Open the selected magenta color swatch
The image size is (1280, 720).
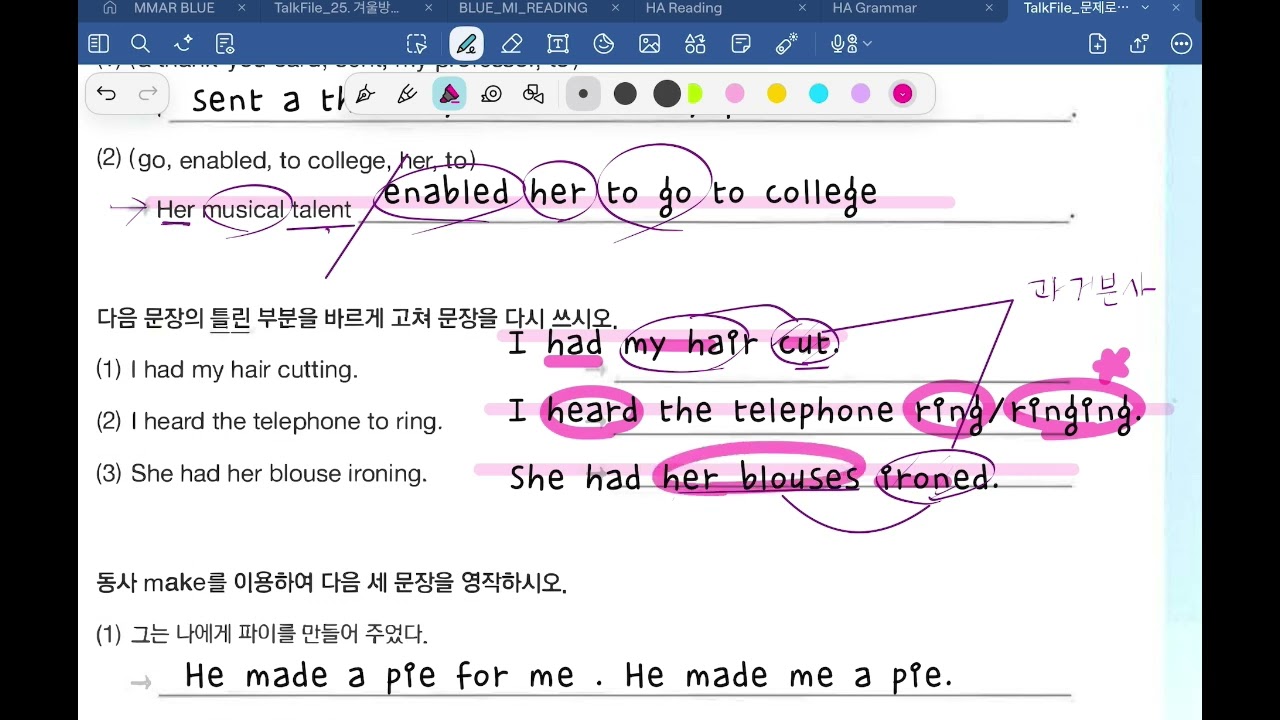coord(903,94)
